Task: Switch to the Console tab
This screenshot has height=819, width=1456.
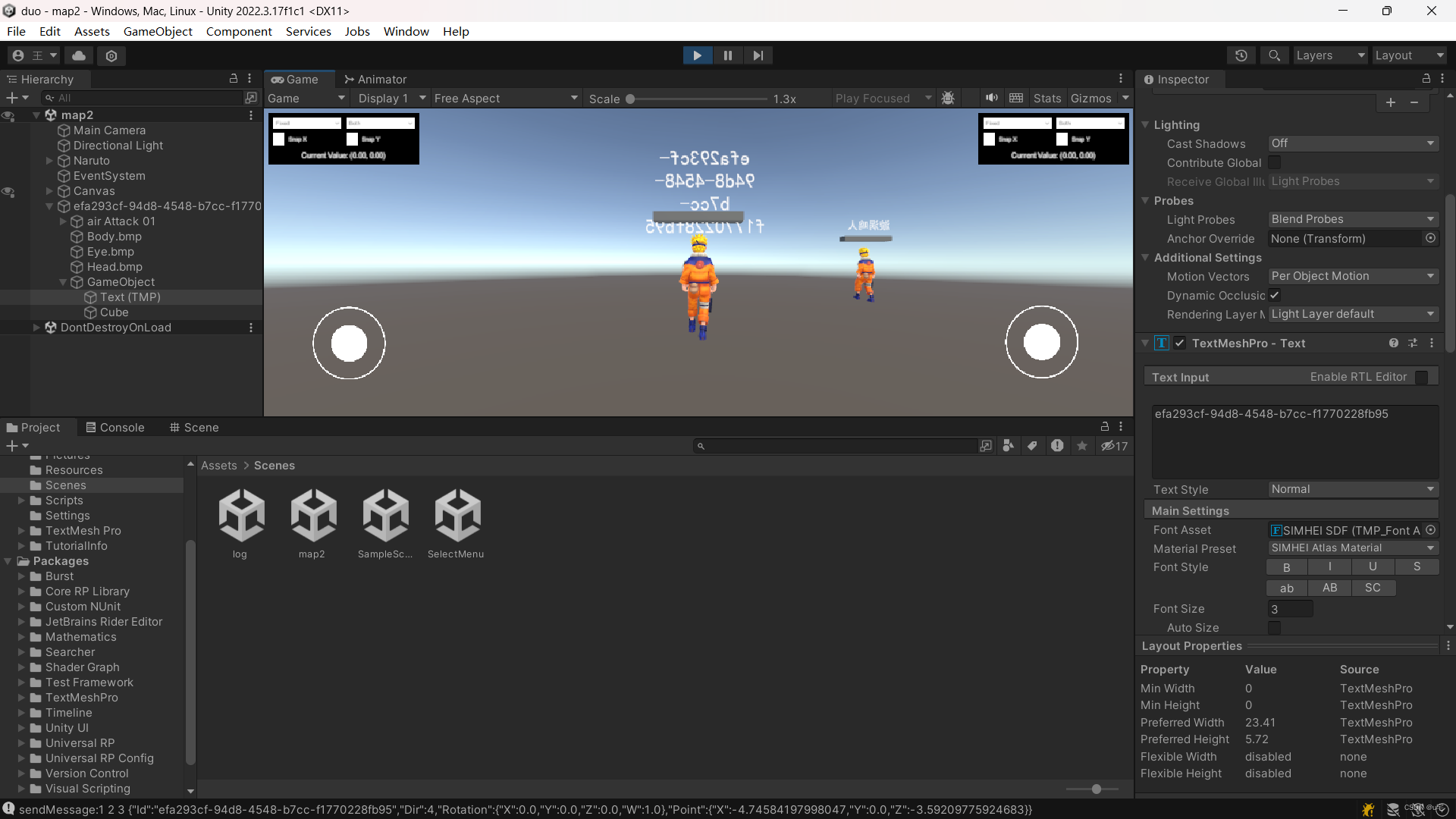Action: point(115,427)
